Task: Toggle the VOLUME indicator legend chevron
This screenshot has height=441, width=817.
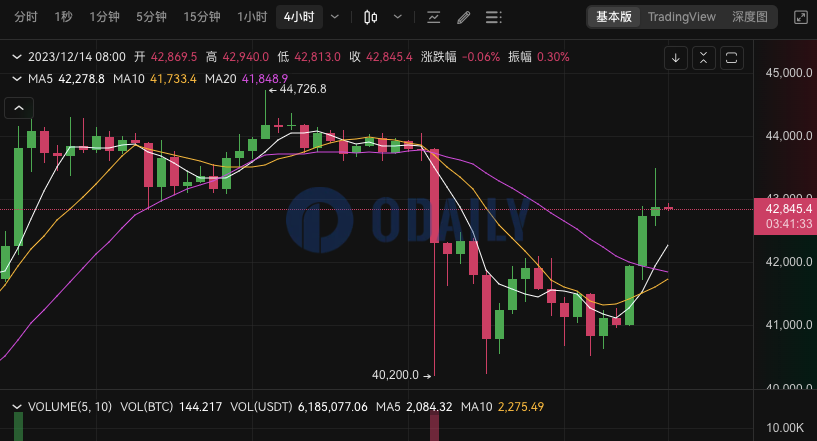Action: [16, 407]
